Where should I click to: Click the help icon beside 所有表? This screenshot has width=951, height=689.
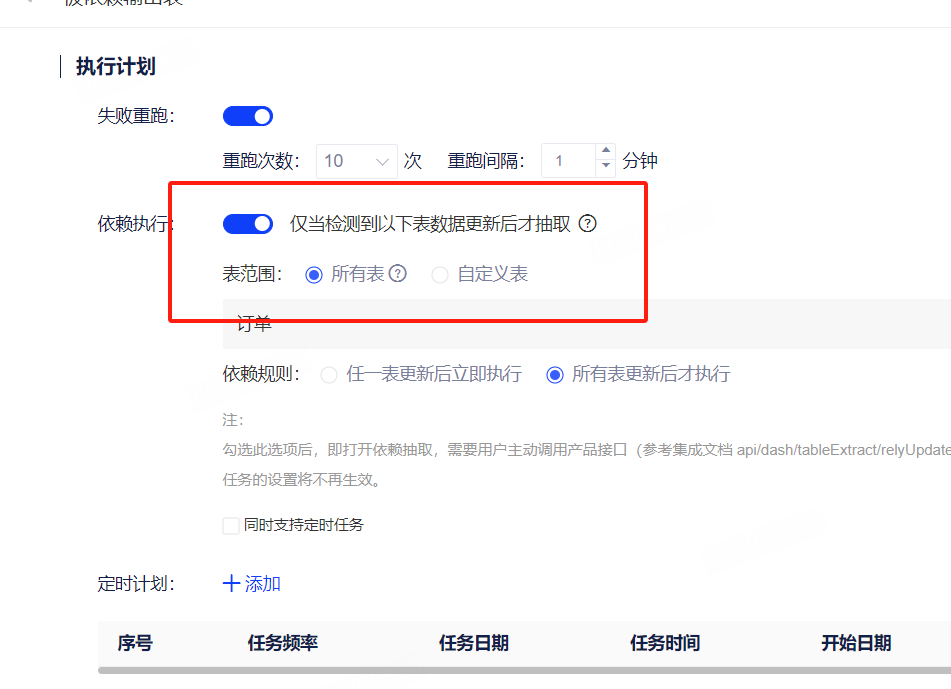click(x=398, y=274)
